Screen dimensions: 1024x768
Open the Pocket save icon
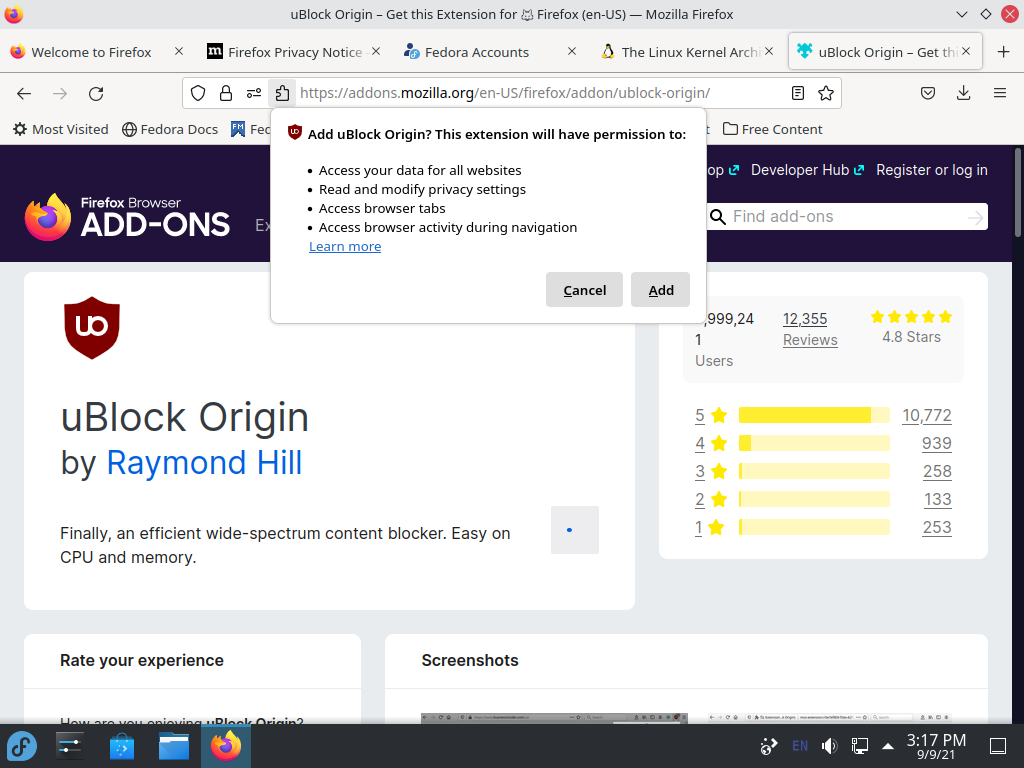[x=927, y=93]
